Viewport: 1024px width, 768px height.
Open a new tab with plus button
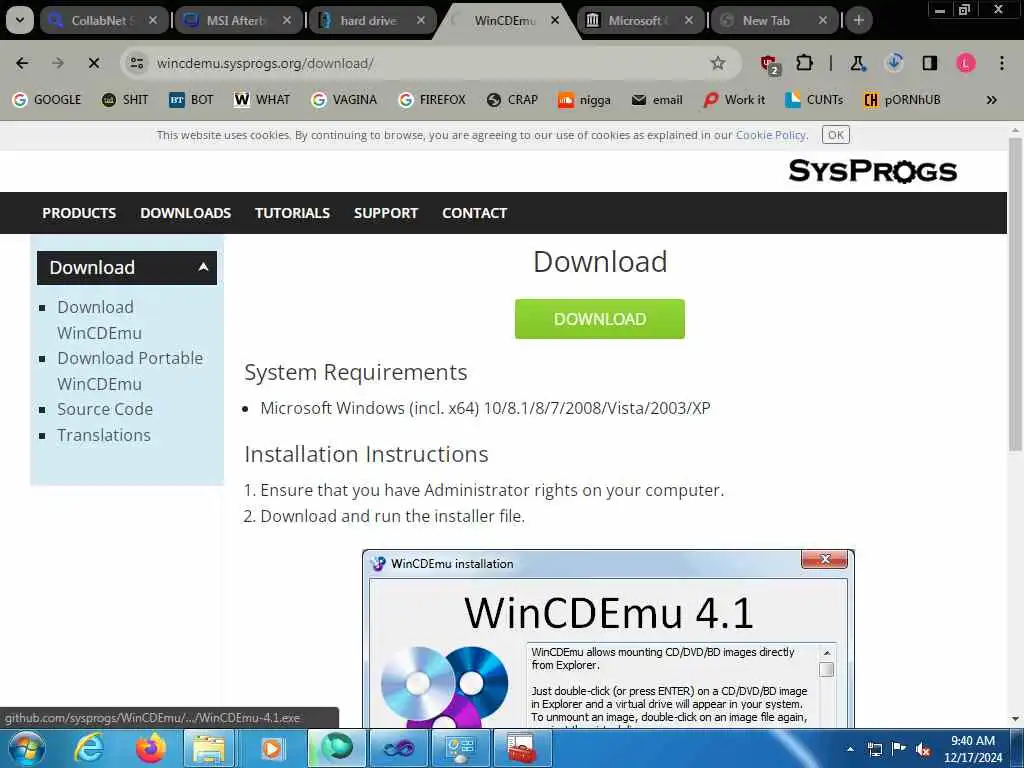tap(859, 21)
